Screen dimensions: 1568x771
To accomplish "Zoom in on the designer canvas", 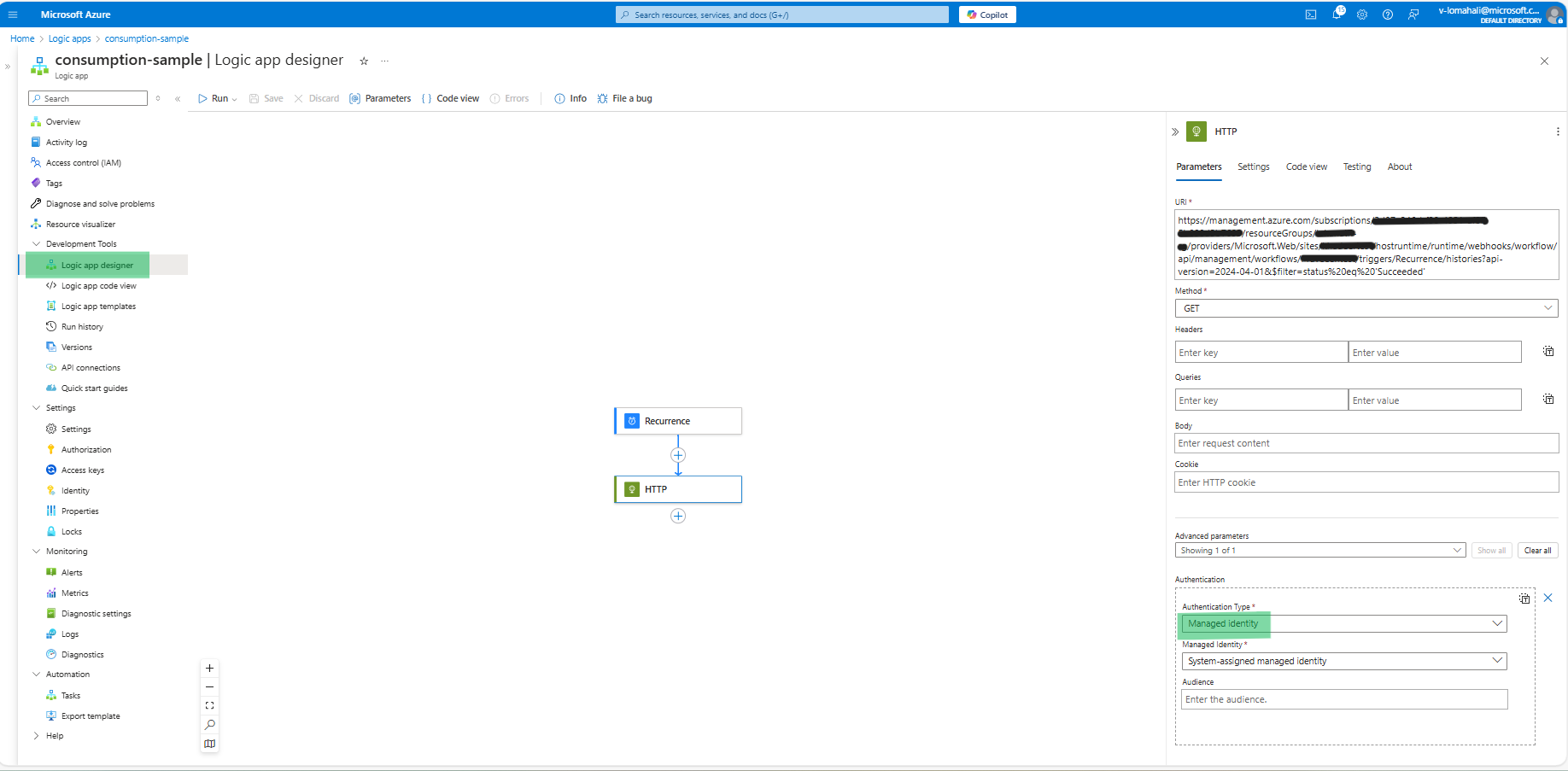I will click(209, 668).
